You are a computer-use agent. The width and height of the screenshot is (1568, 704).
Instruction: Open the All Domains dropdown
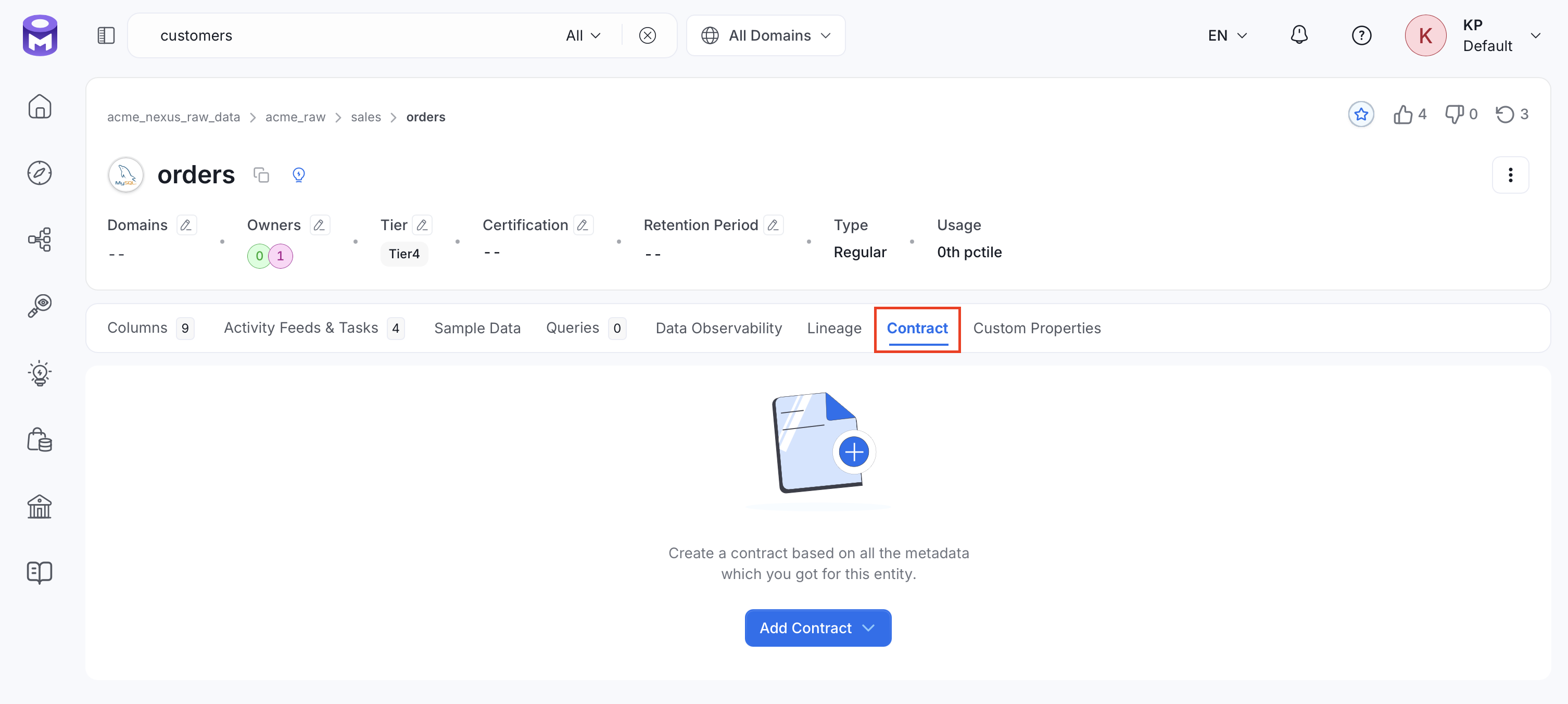pyautogui.click(x=766, y=35)
